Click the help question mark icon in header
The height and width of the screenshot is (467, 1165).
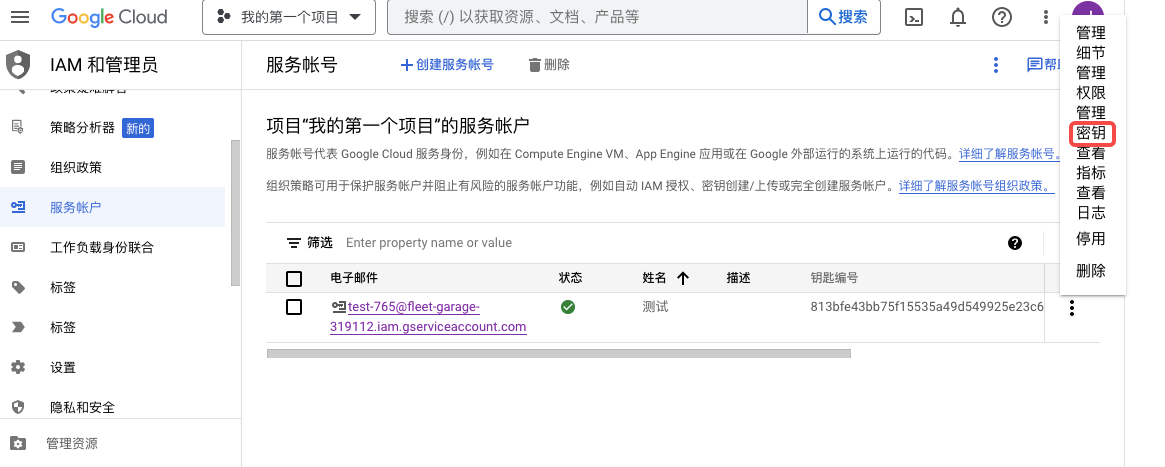(1001, 17)
